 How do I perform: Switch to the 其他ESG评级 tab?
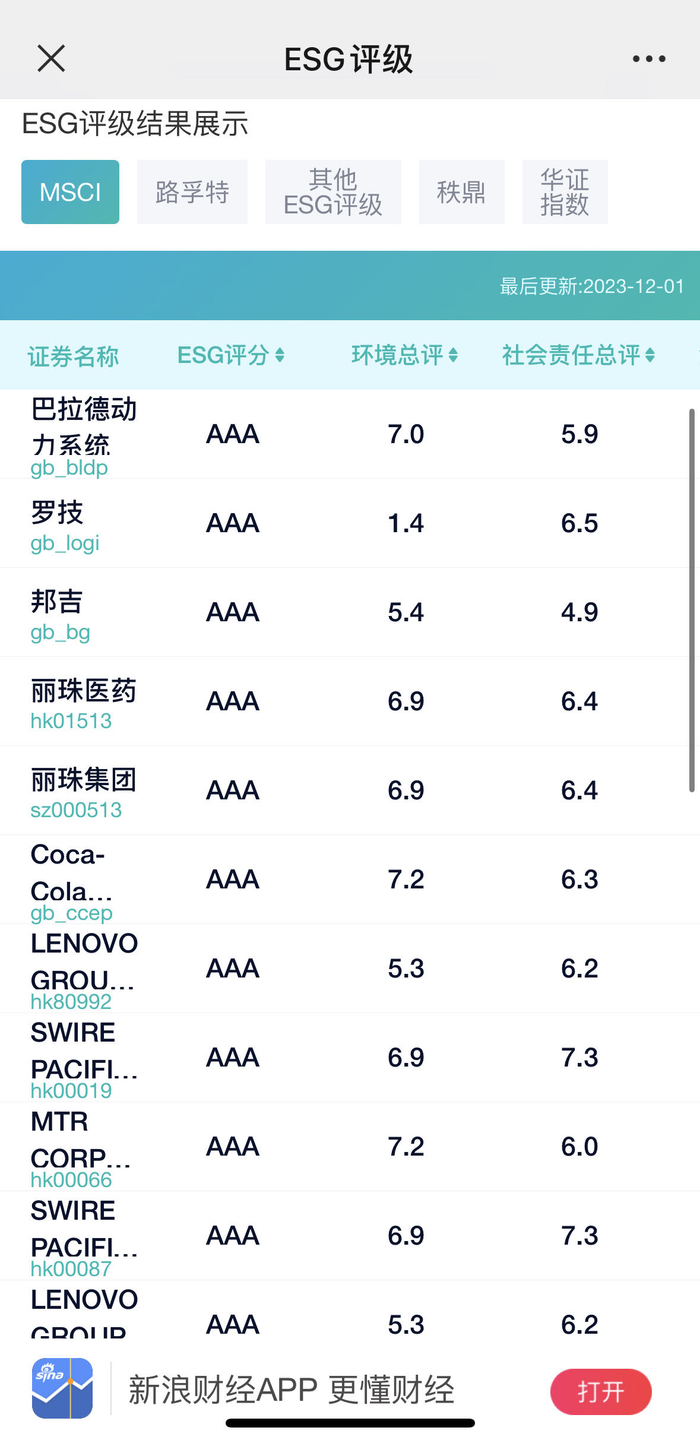pyautogui.click(x=333, y=191)
